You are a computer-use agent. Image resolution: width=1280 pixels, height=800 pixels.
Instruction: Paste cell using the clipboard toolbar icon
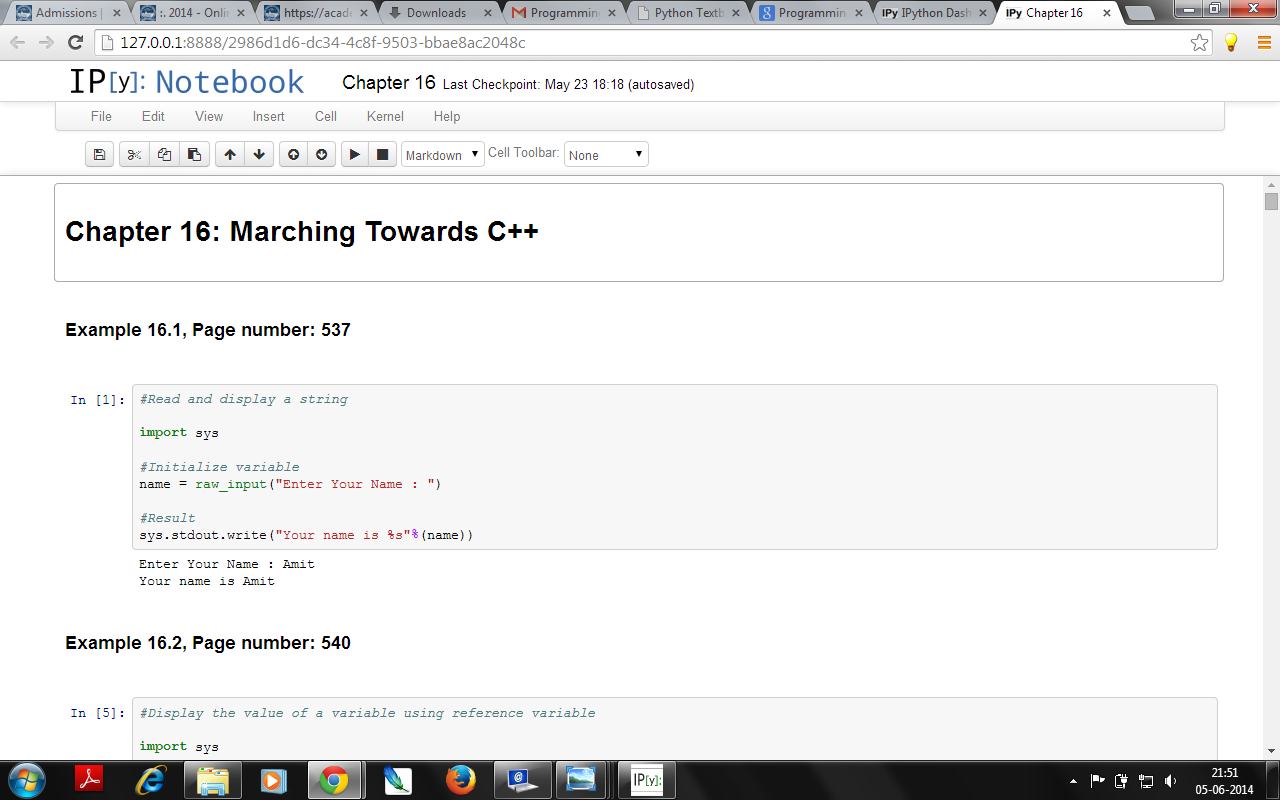pos(194,155)
